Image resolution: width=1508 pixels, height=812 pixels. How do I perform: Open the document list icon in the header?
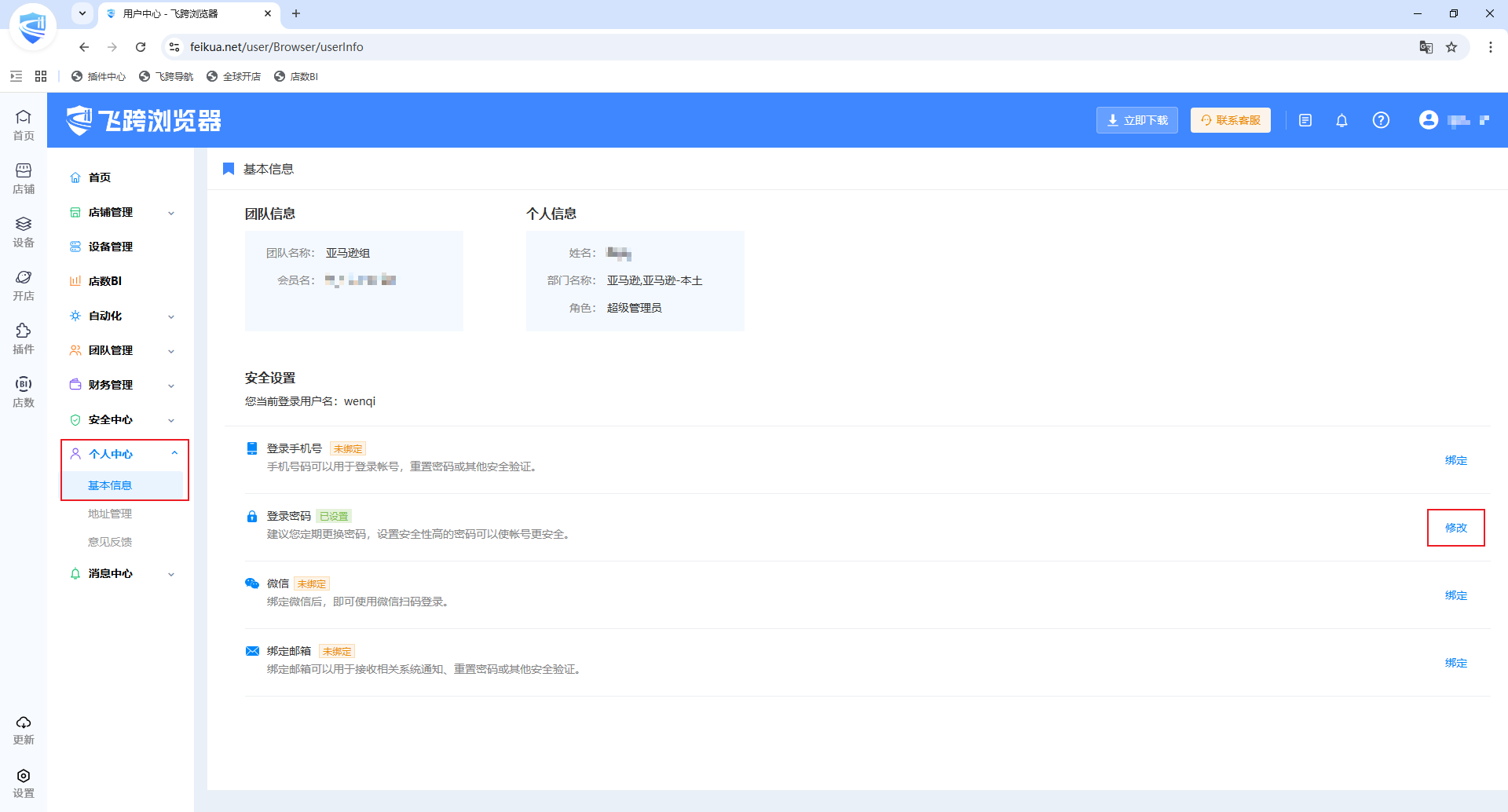pos(1305,120)
